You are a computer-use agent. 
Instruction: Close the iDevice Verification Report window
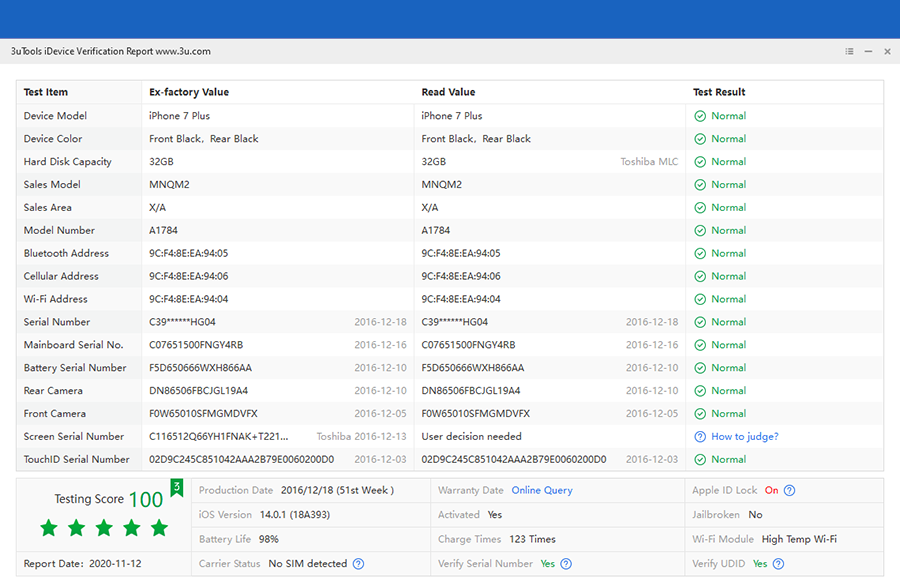tap(887, 51)
